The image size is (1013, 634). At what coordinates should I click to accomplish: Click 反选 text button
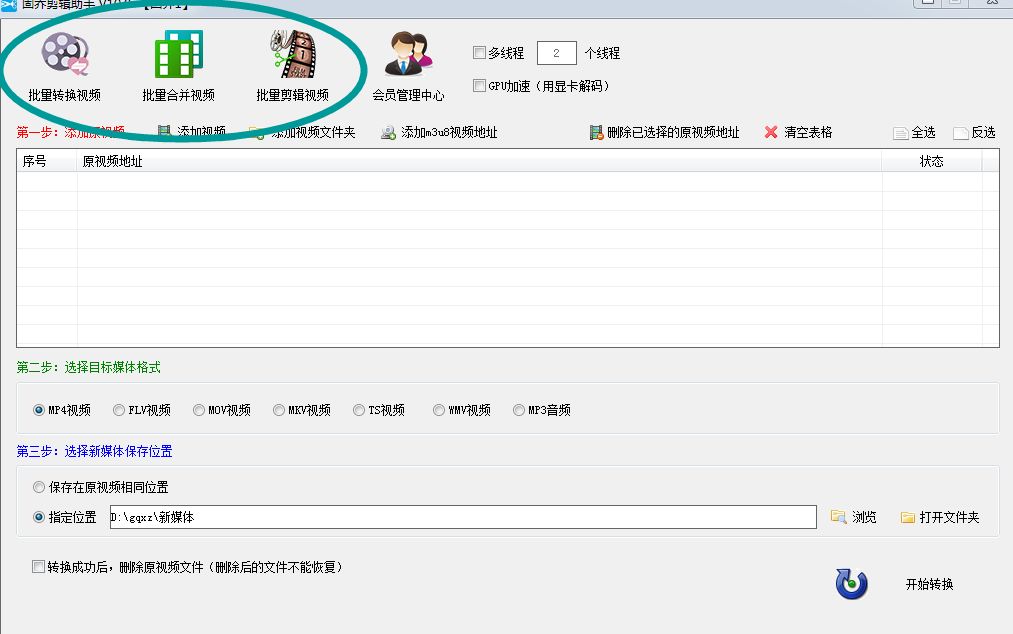tap(984, 132)
